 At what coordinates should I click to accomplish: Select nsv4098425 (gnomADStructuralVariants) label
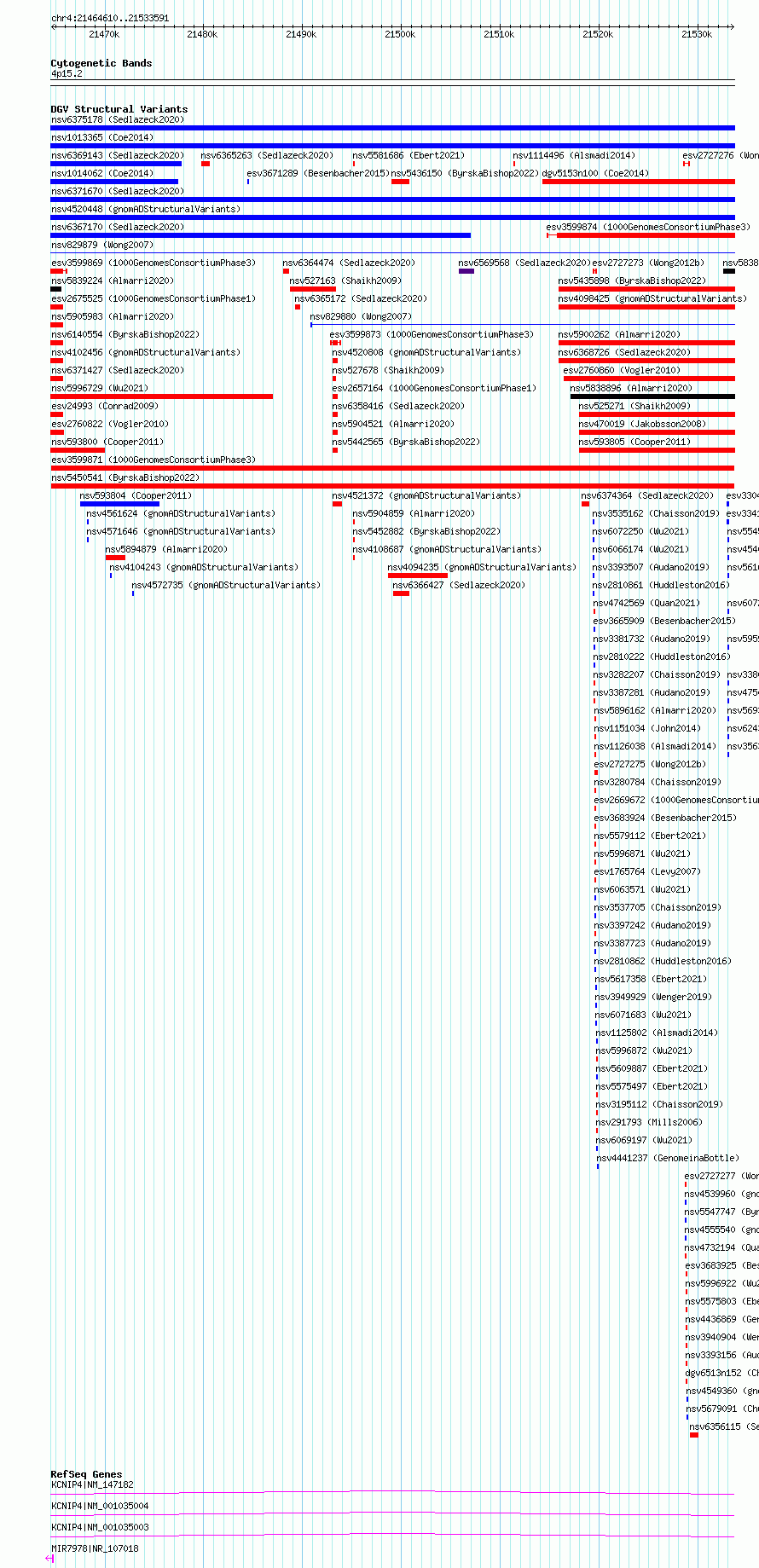point(652,298)
